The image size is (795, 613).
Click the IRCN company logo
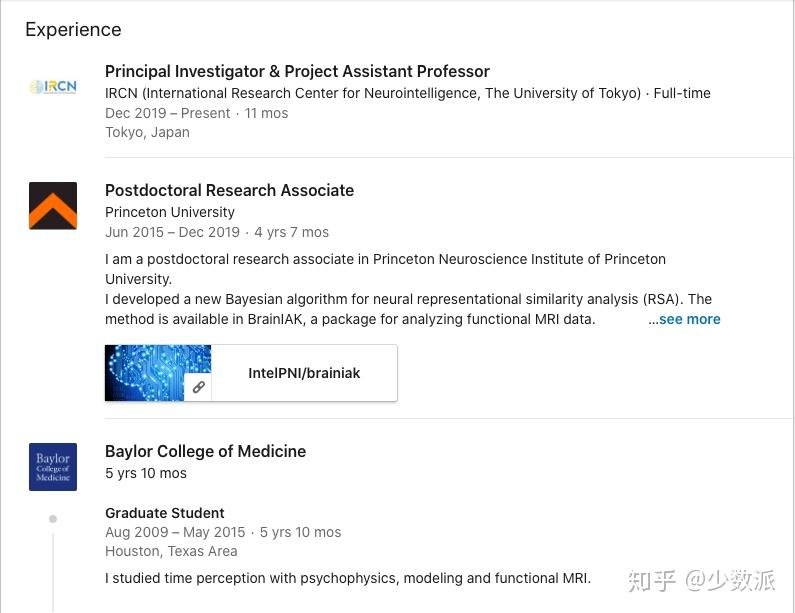(53, 87)
